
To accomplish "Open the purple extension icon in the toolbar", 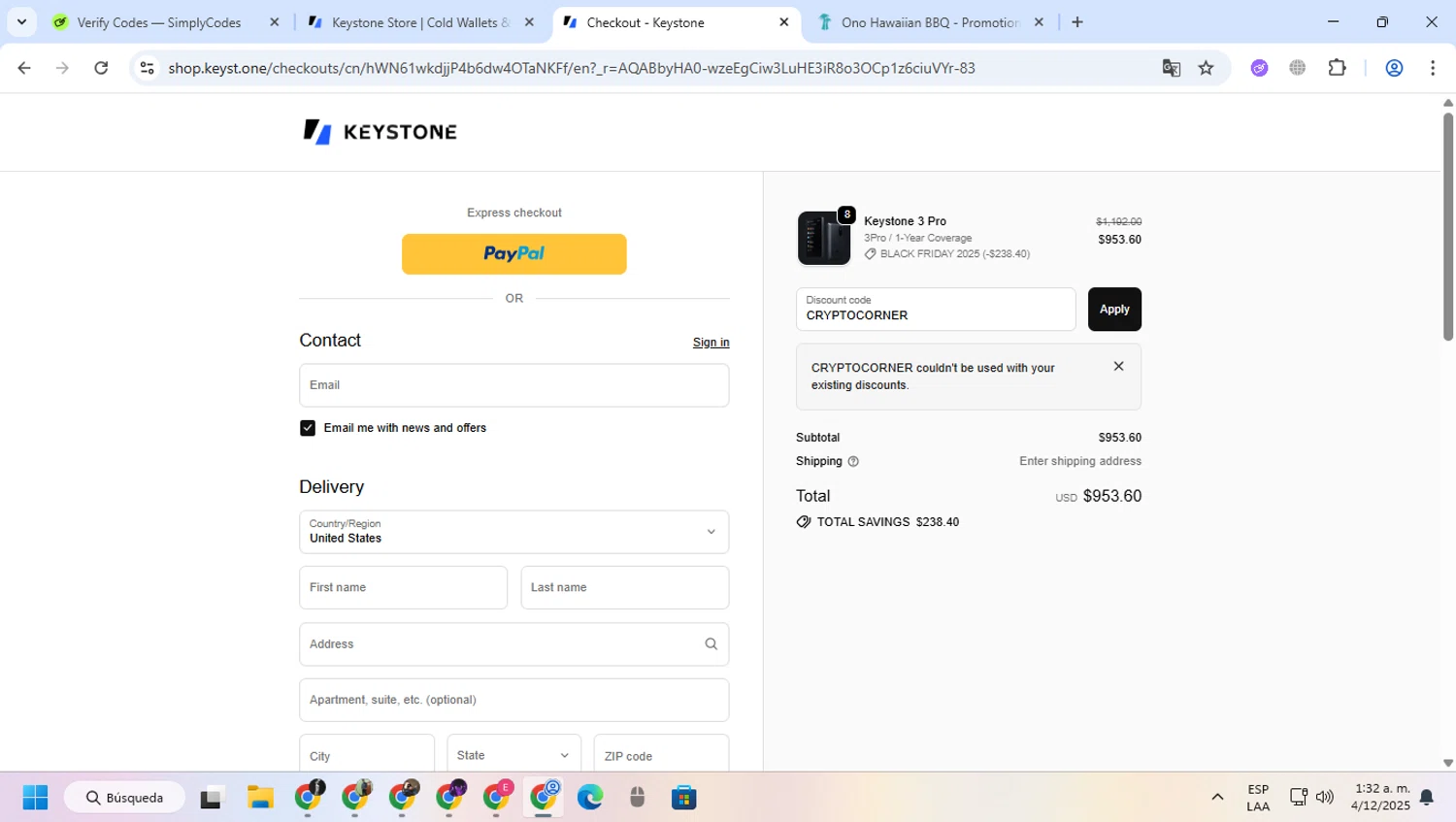I will (x=1259, y=68).
